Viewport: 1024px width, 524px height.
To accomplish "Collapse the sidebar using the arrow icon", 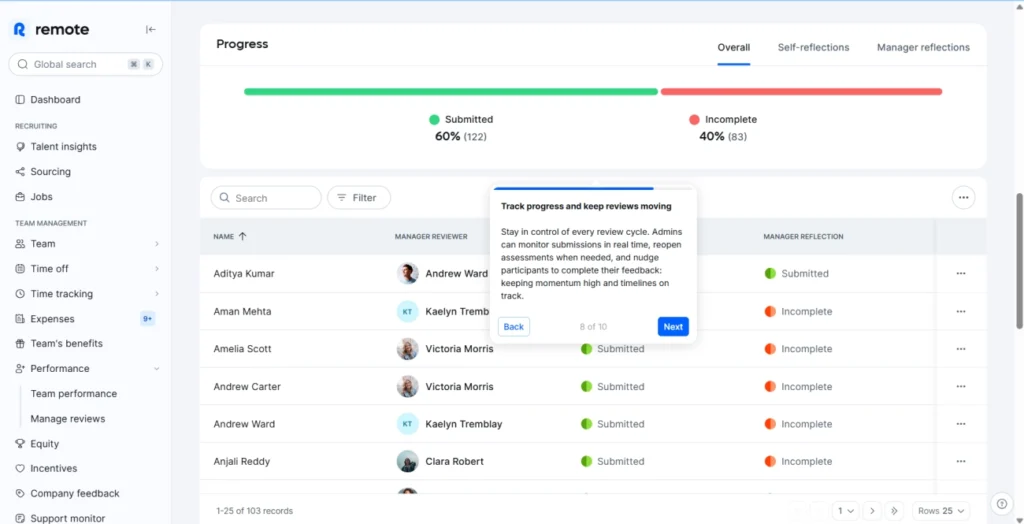I will 151,30.
